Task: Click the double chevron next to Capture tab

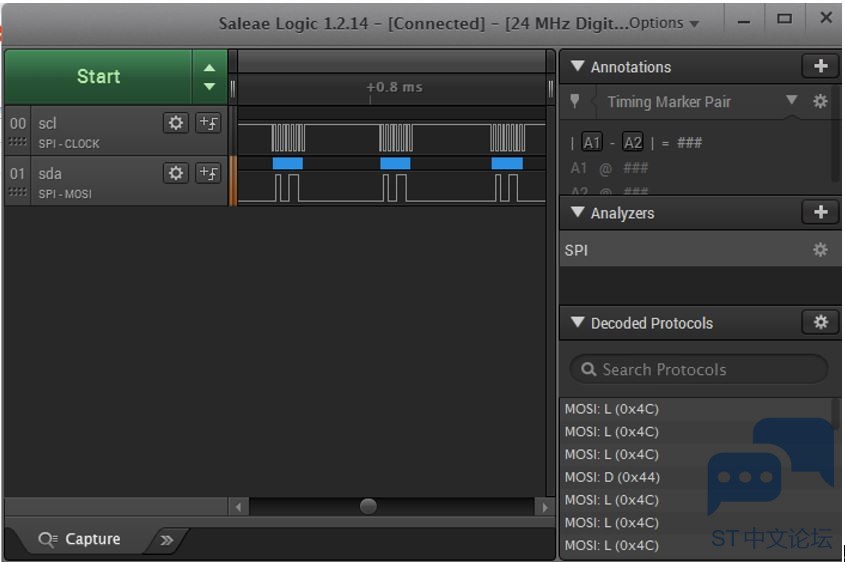Action: coord(167,540)
